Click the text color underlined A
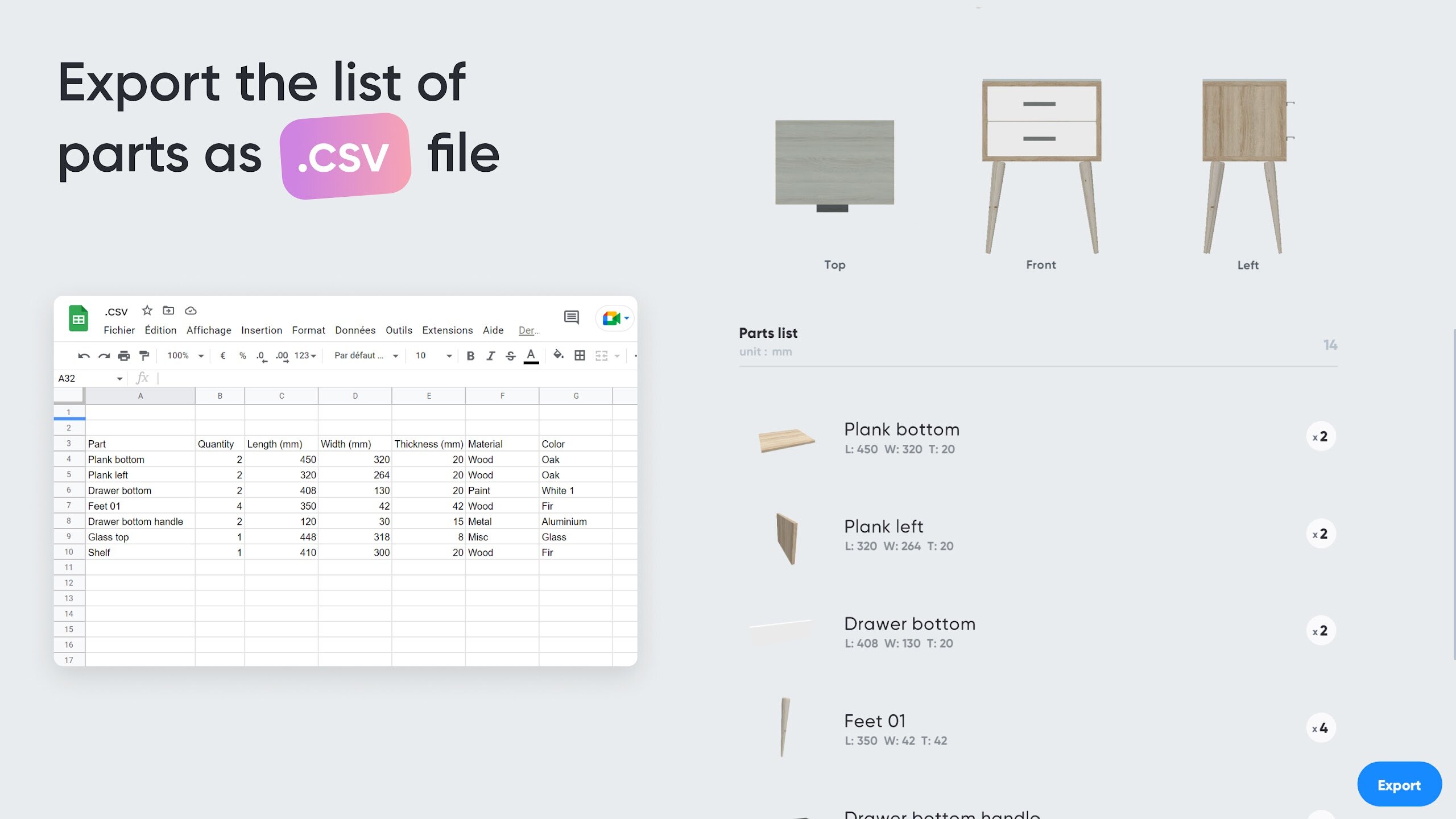The image size is (1456, 819). pos(531,356)
